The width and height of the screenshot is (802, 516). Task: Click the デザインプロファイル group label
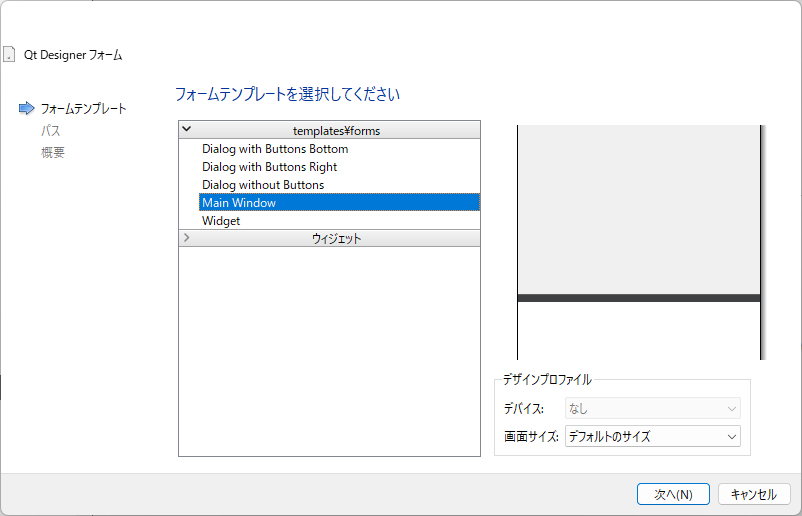click(547, 379)
